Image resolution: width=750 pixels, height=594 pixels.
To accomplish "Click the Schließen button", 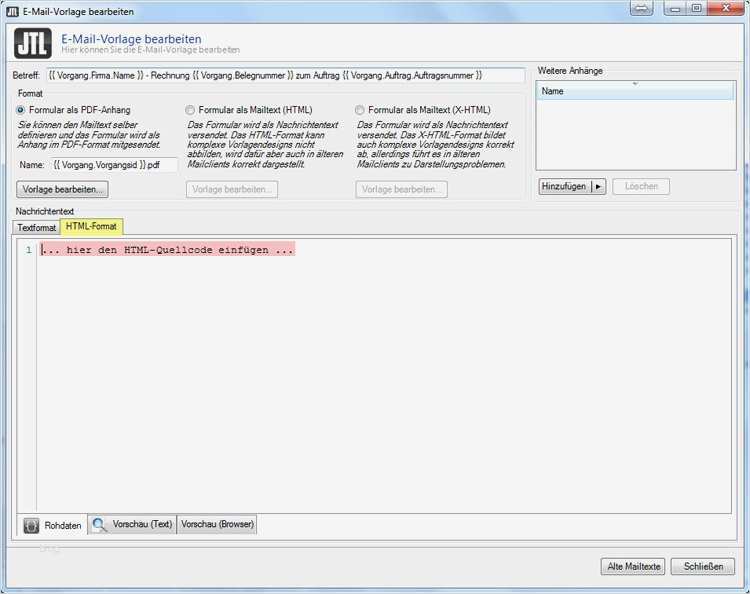I will click(x=703, y=567).
